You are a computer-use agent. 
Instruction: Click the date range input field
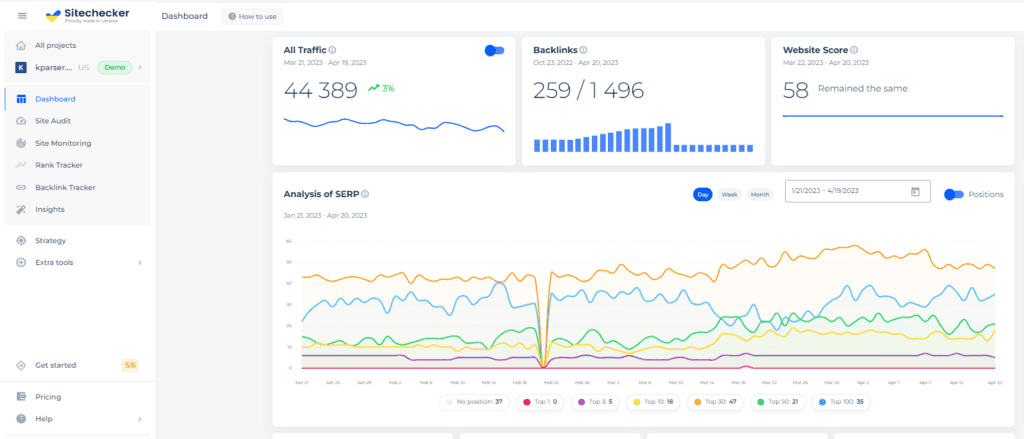[x=857, y=191]
